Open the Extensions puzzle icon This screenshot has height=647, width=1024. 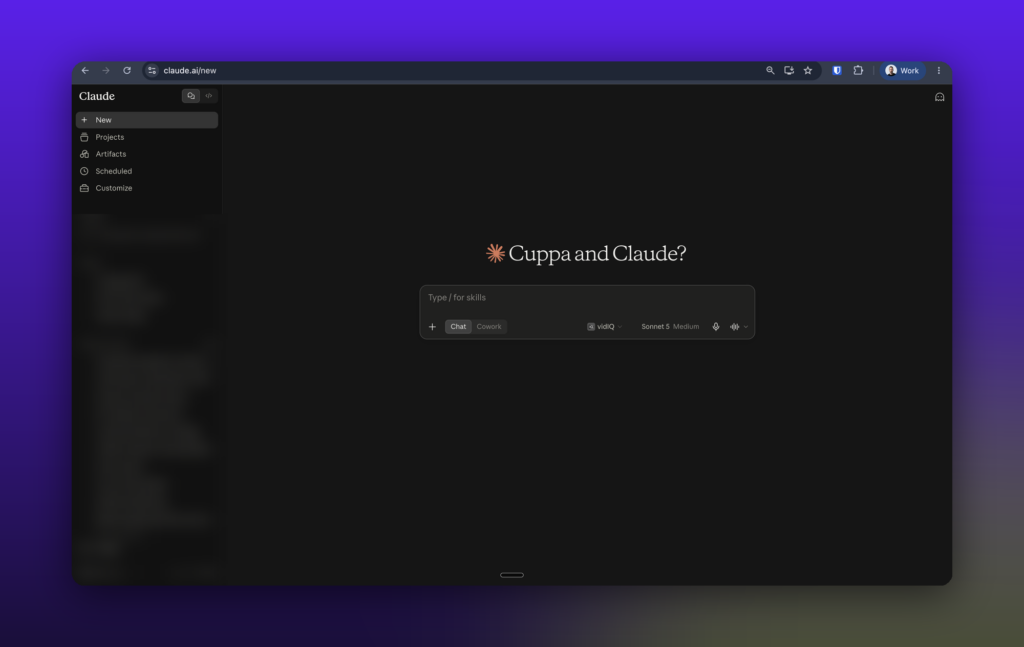point(858,71)
